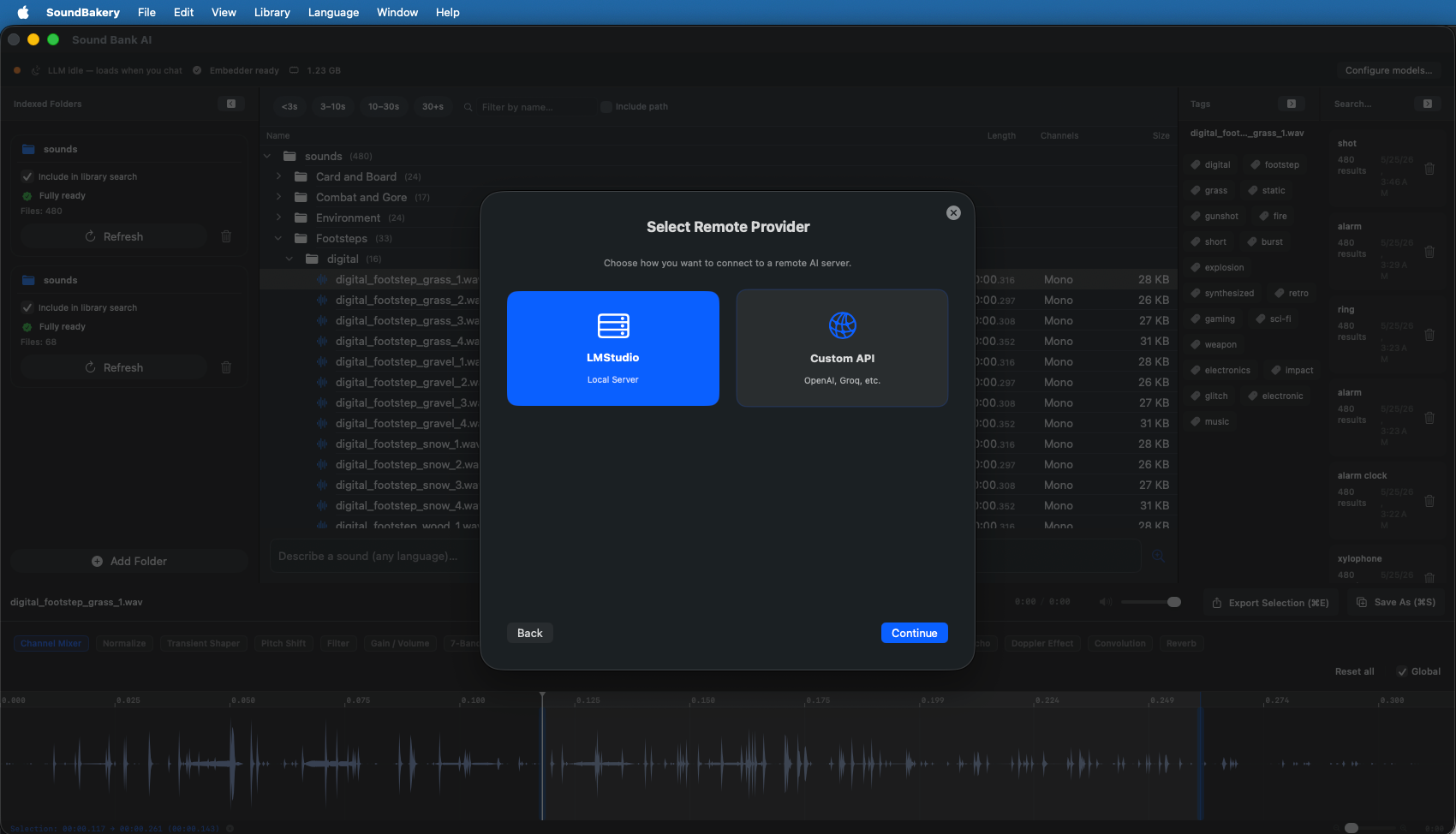Viewport: 1456px width, 834px height.
Task: Click Save As button
Action: coord(1396,602)
